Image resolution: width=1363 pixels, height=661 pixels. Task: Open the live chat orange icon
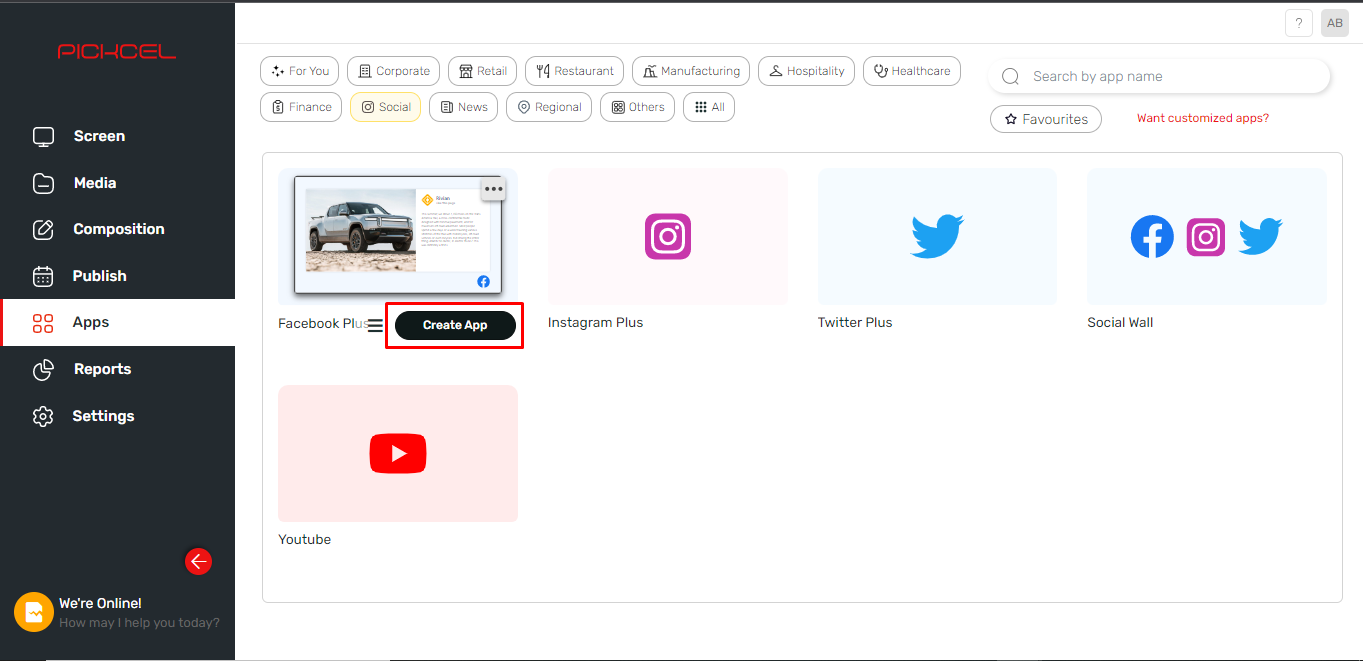(34, 612)
